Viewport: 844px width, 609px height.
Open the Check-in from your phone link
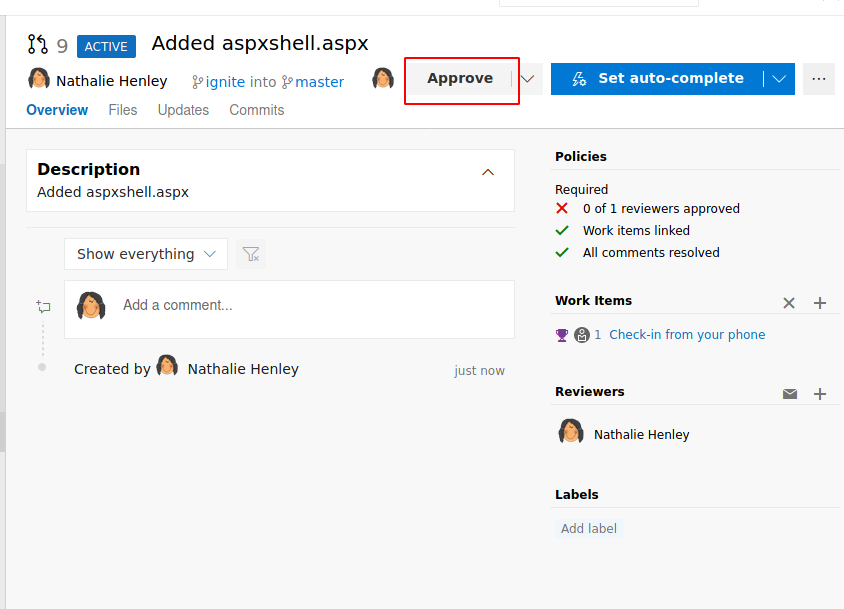tap(687, 335)
